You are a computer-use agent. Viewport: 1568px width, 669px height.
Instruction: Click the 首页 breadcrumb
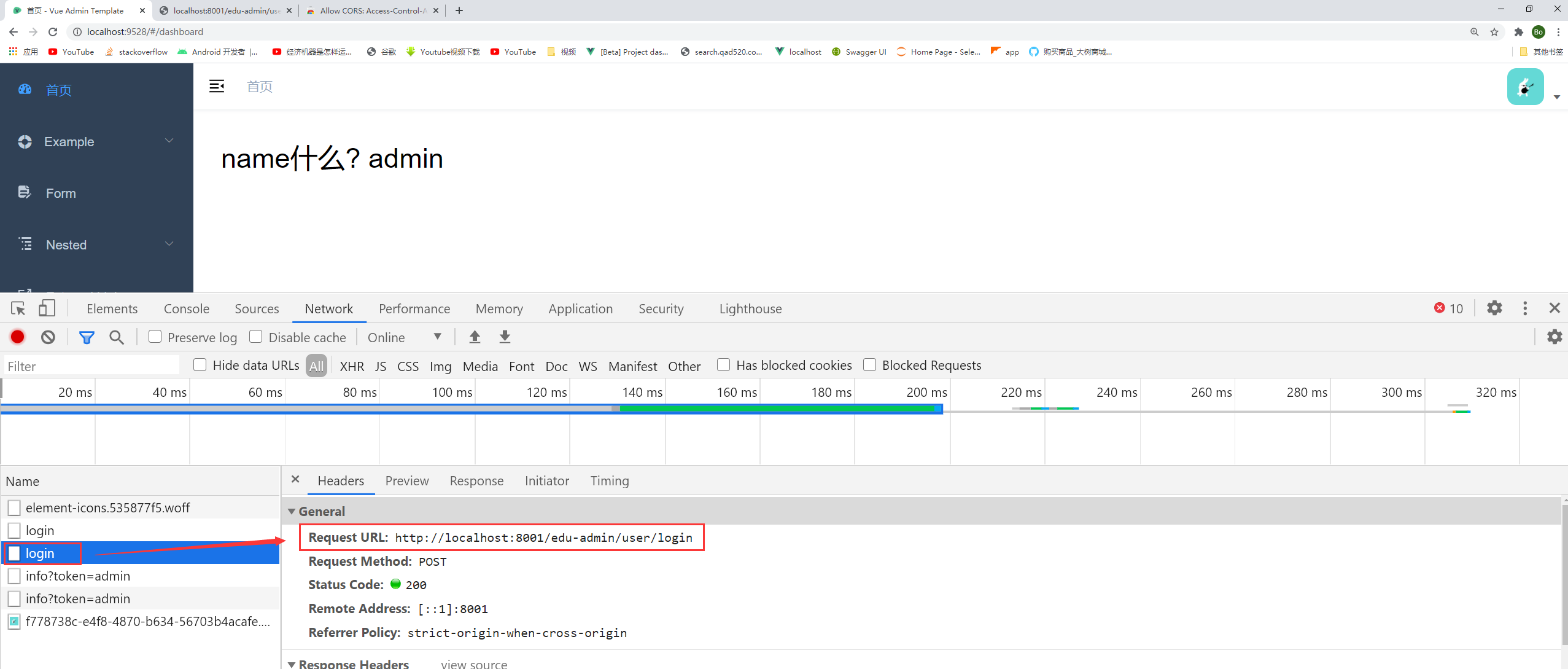pos(260,87)
